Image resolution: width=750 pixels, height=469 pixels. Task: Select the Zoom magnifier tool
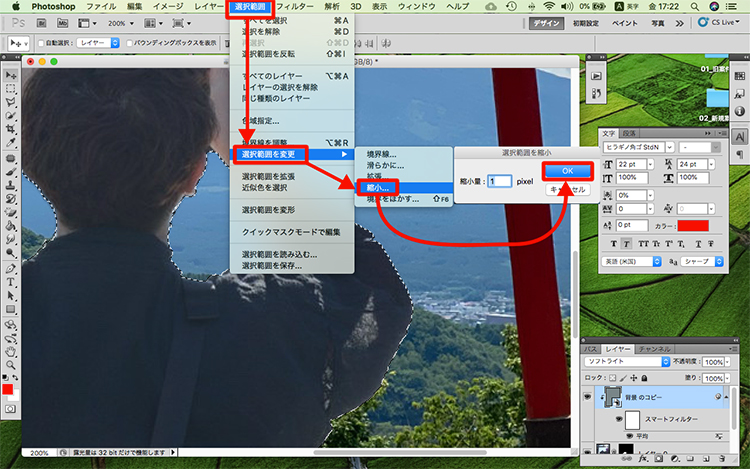11,365
